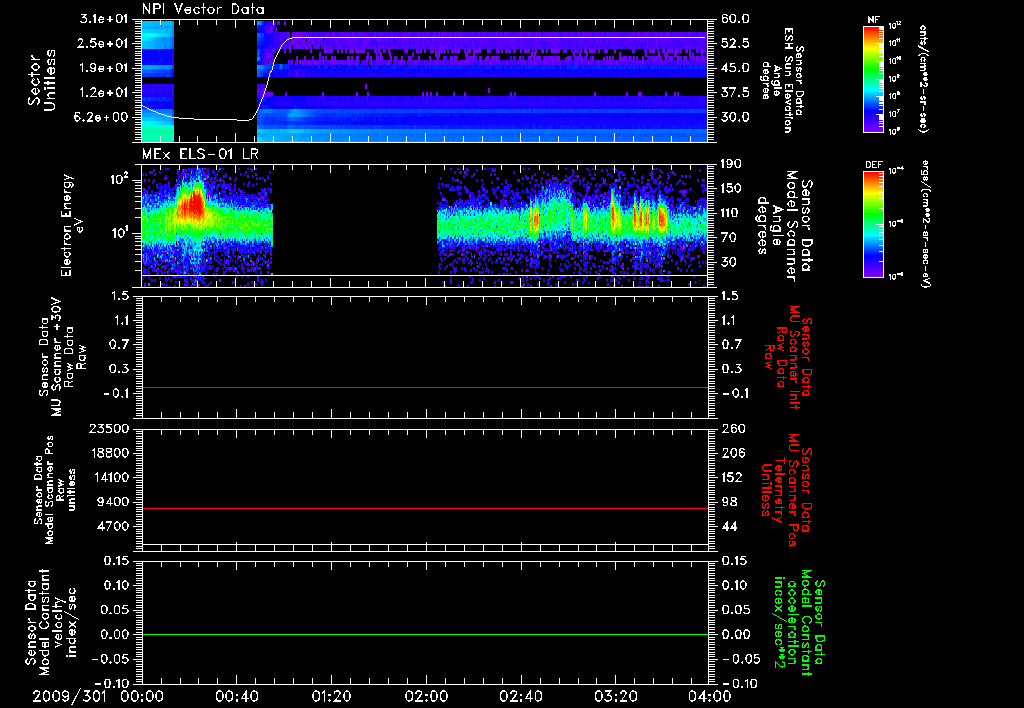Click the red line in the Model Scanner Pos panel
Image resolution: width=1024 pixels, height=708 pixels.
[x=424, y=508]
